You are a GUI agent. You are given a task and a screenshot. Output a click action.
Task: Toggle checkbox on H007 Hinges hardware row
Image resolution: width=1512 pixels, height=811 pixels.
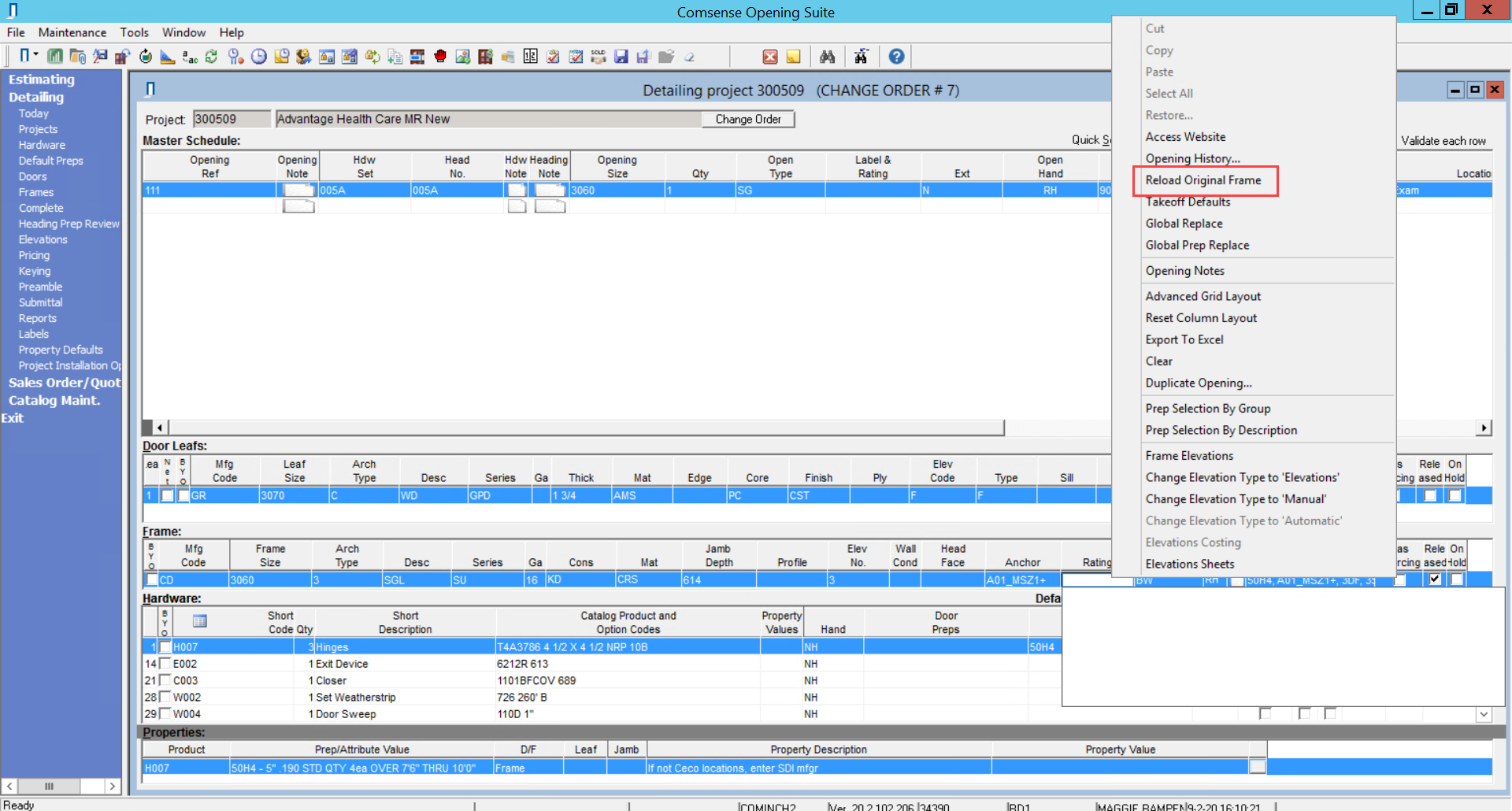(x=165, y=646)
